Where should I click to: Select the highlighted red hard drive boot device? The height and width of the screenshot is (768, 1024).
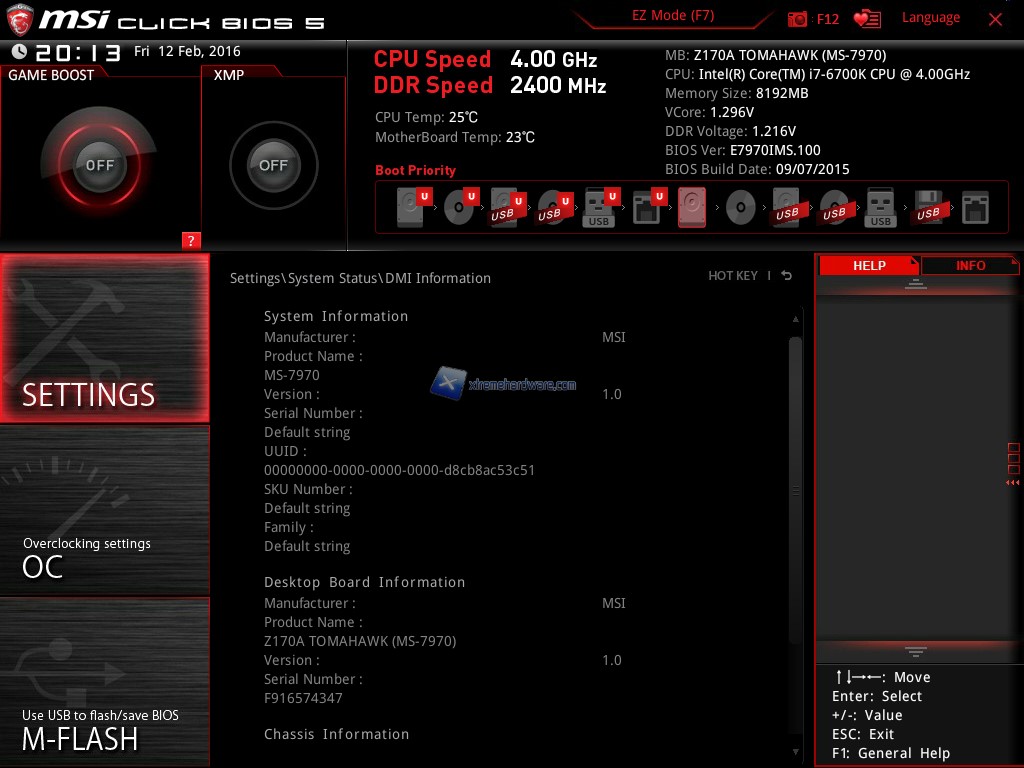[691, 208]
